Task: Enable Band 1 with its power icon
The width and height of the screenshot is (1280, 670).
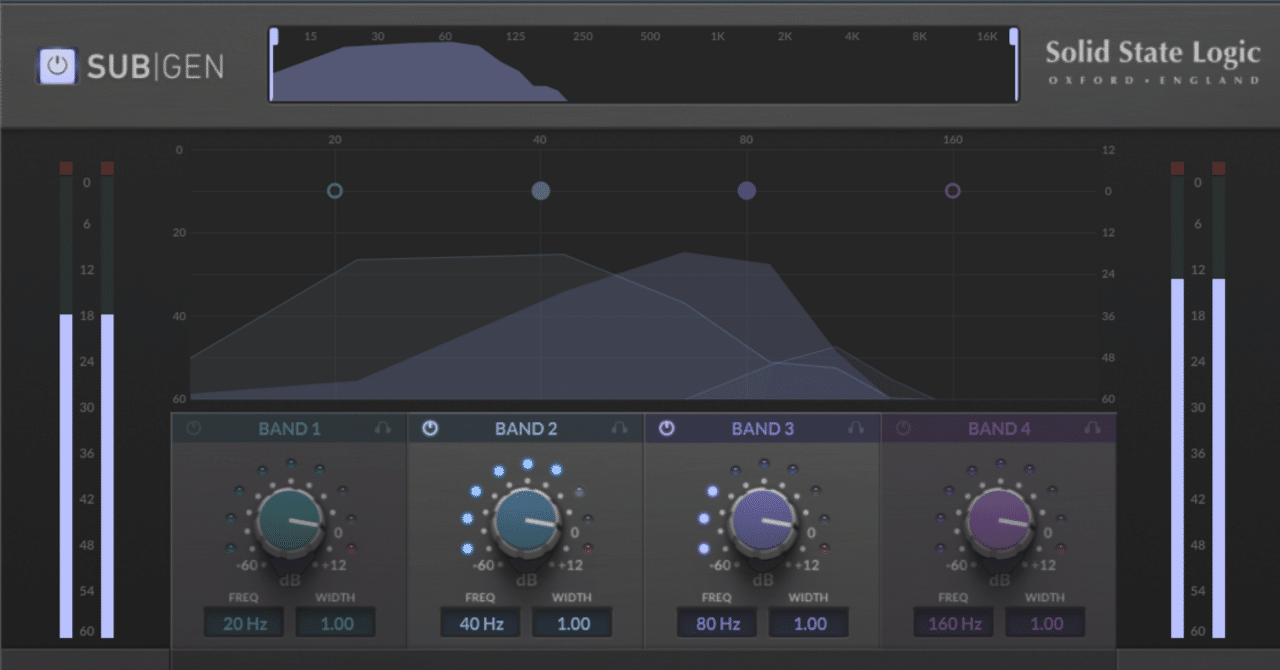Action: (x=194, y=428)
